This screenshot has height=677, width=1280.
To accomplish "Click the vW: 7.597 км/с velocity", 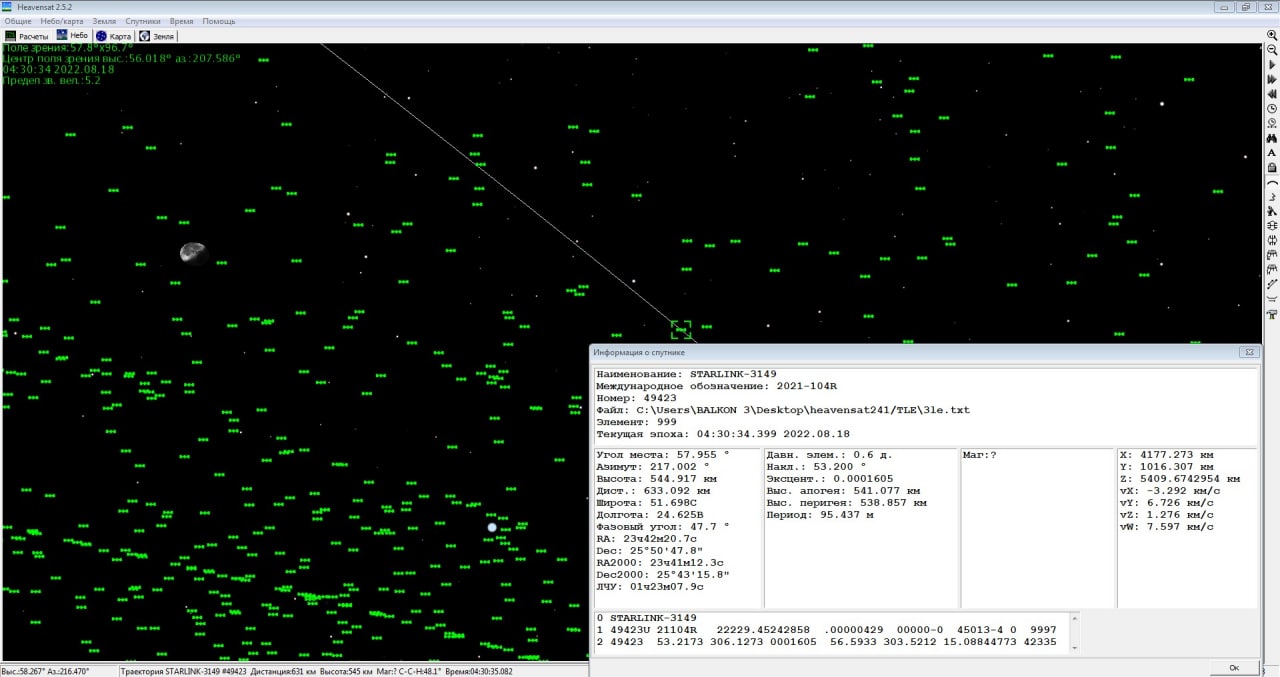I will (1167, 526).
